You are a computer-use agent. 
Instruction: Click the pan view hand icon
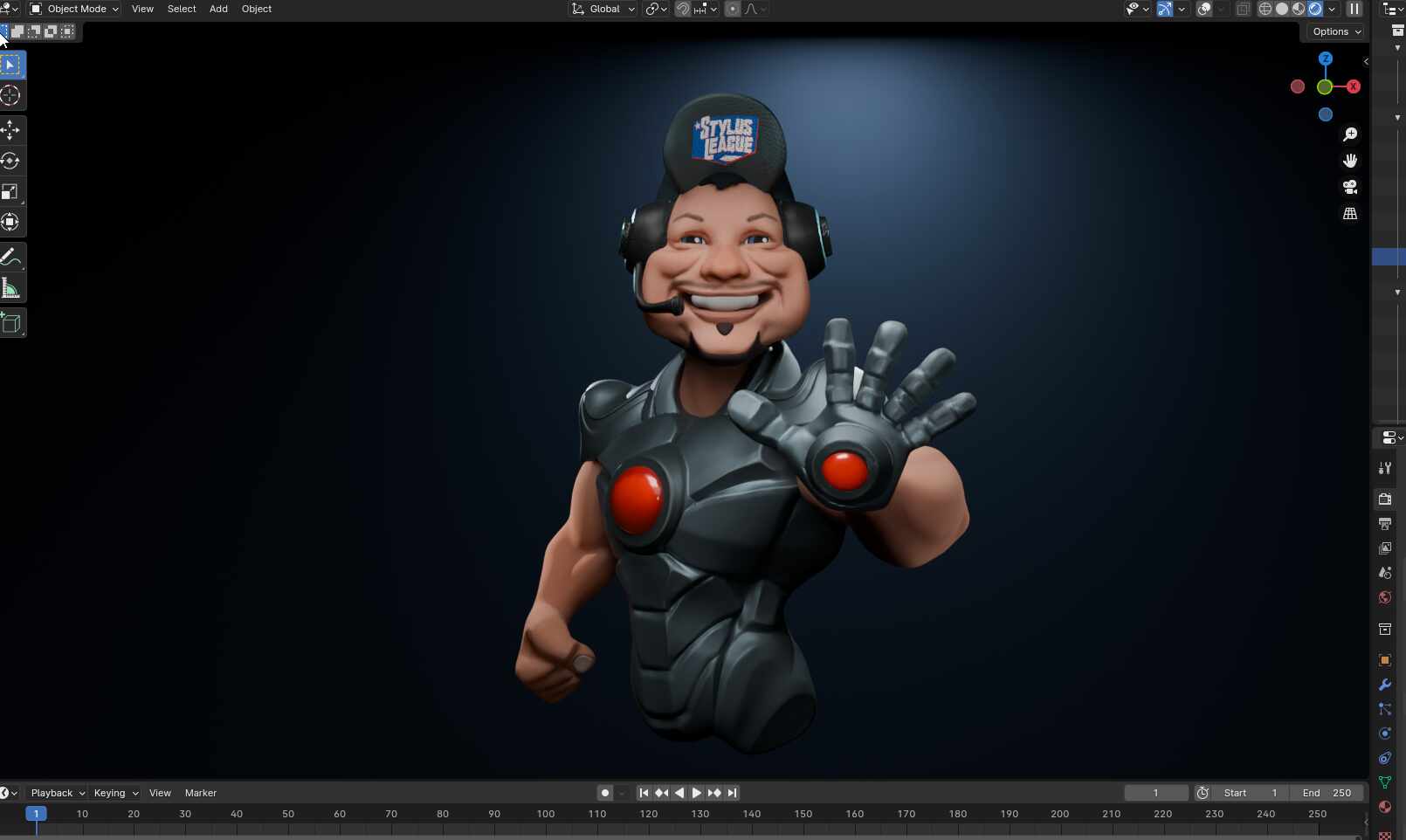pyautogui.click(x=1350, y=161)
